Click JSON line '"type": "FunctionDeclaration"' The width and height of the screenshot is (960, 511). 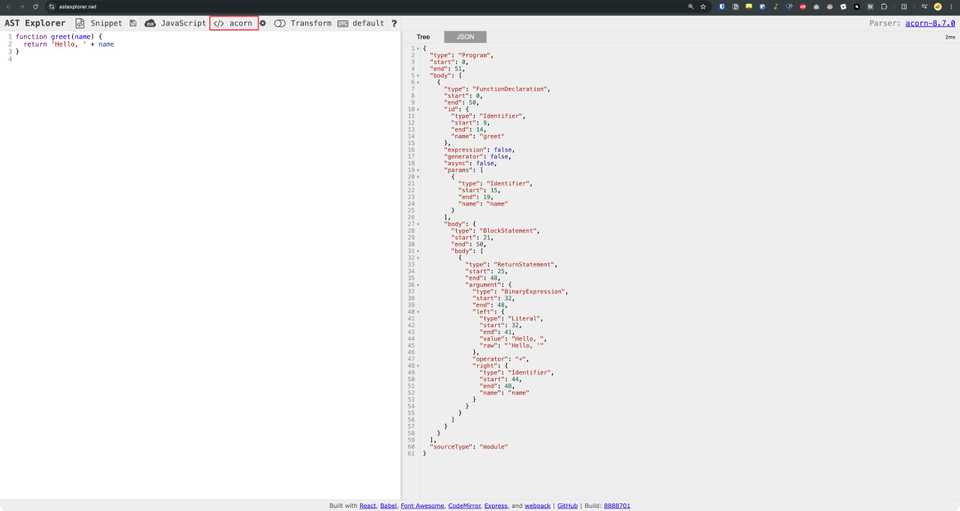coord(497,89)
